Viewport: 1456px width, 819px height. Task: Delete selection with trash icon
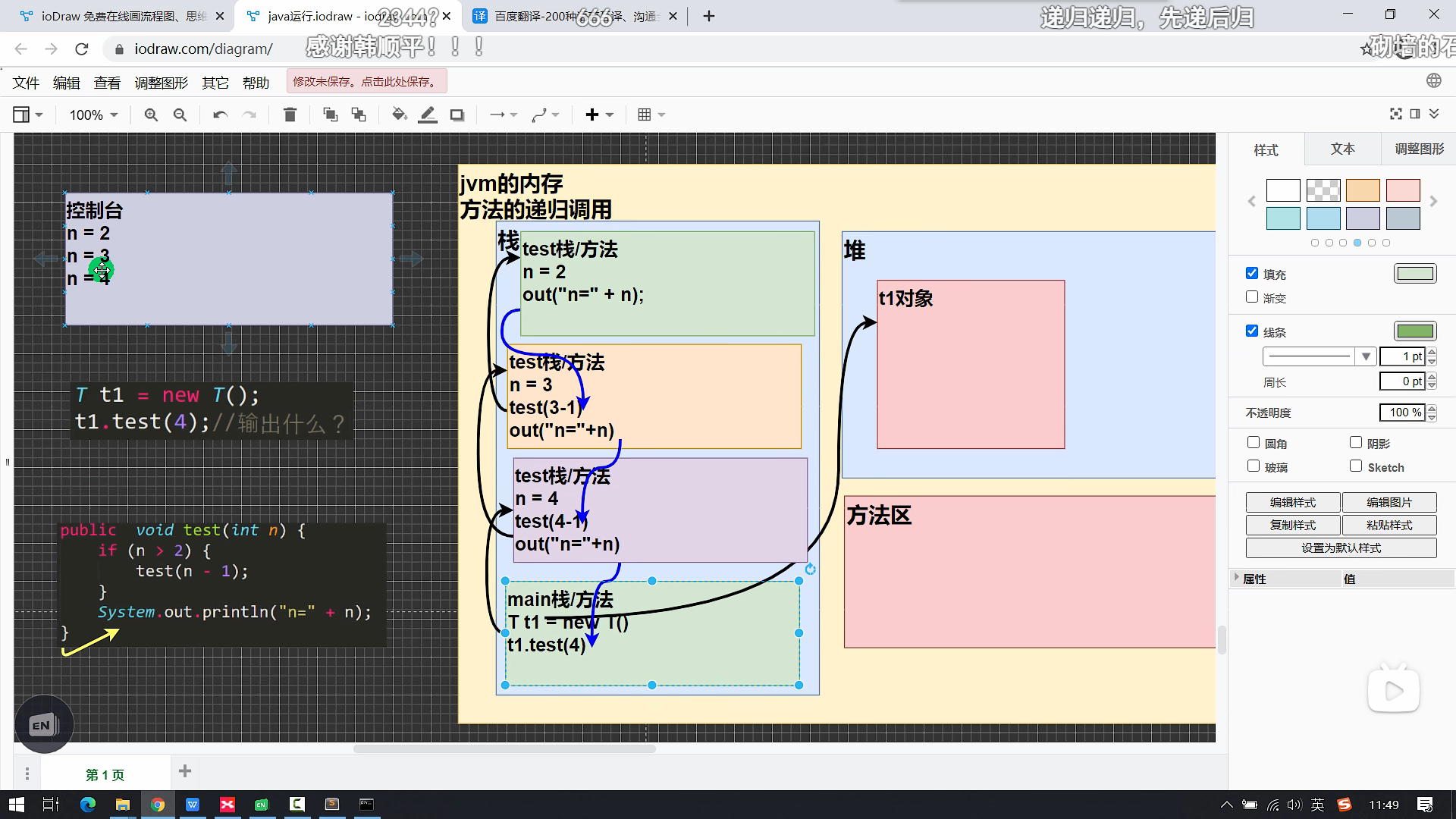point(290,115)
